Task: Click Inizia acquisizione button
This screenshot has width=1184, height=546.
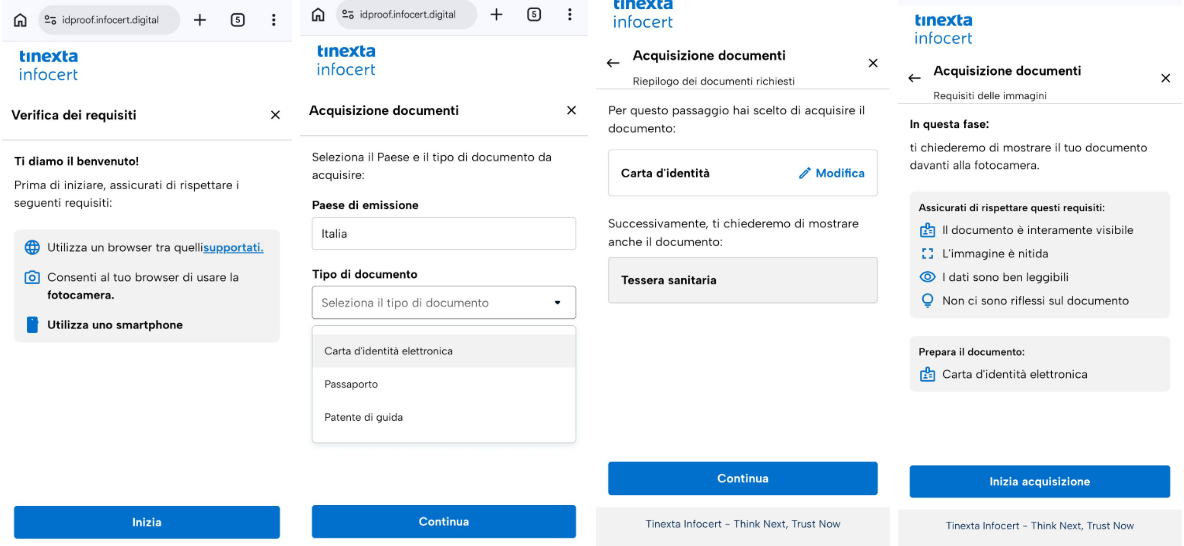Action: coord(1039,481)
